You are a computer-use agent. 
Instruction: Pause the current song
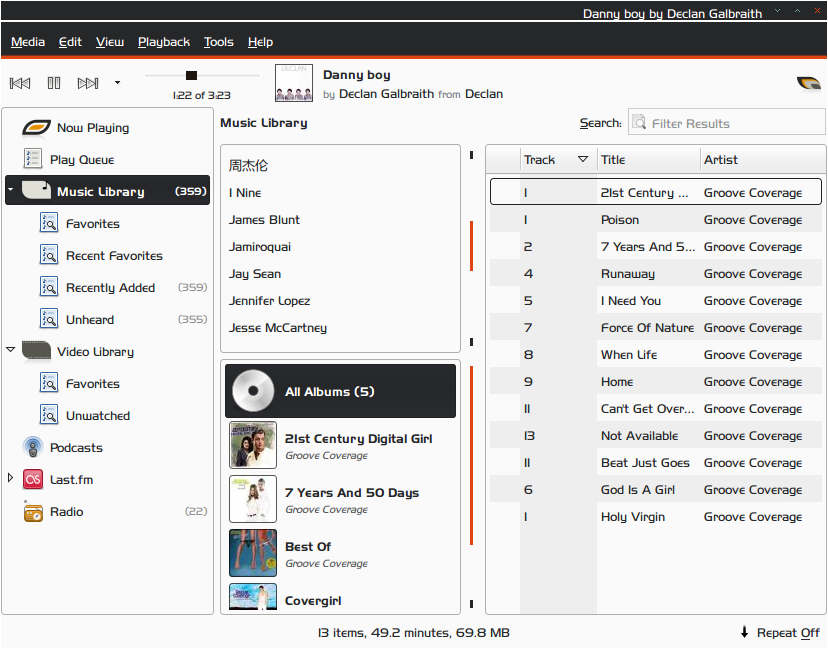pos(54,83)
